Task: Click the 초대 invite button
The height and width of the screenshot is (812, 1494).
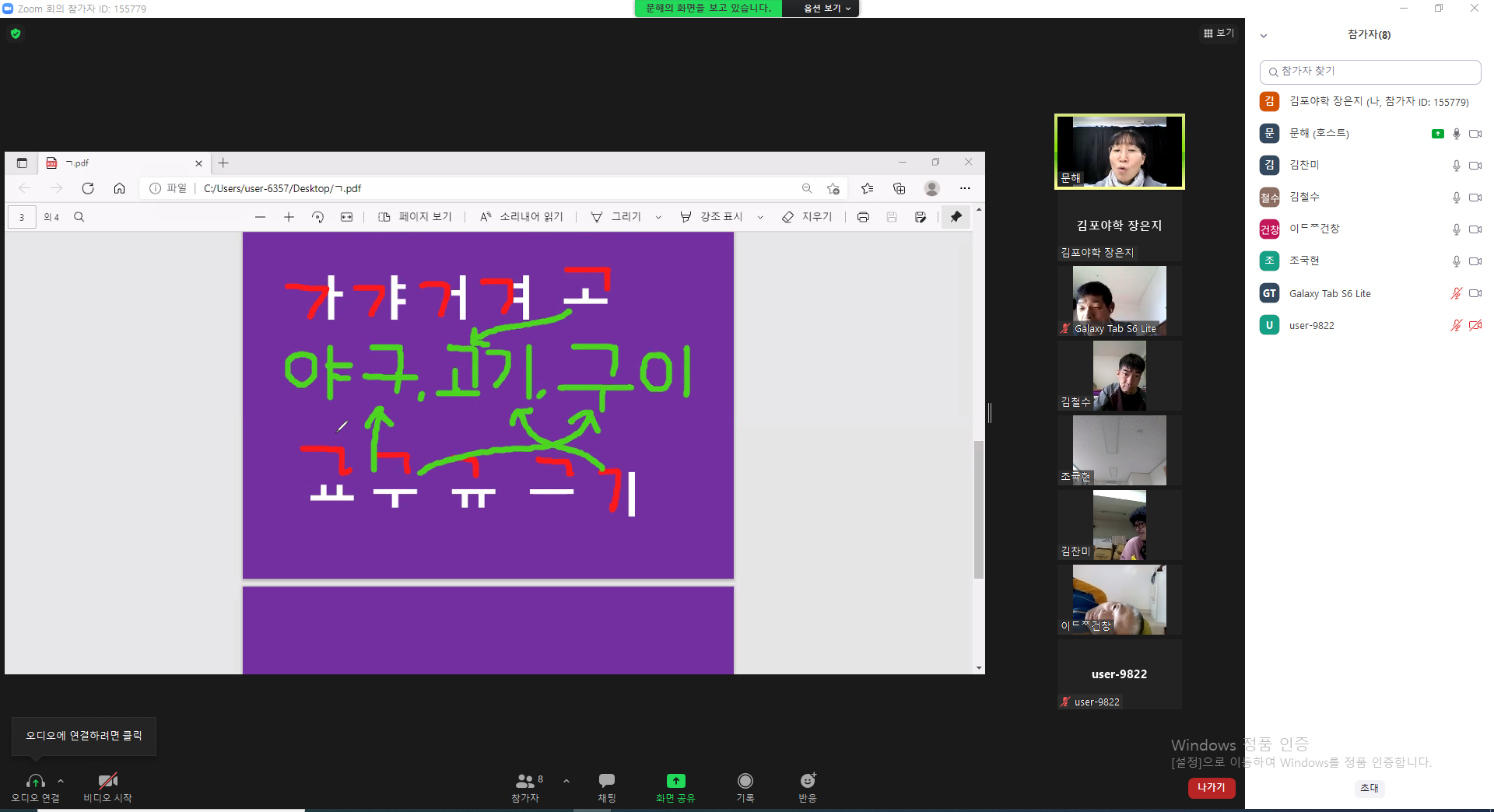Action: (x=1369, y=788)
